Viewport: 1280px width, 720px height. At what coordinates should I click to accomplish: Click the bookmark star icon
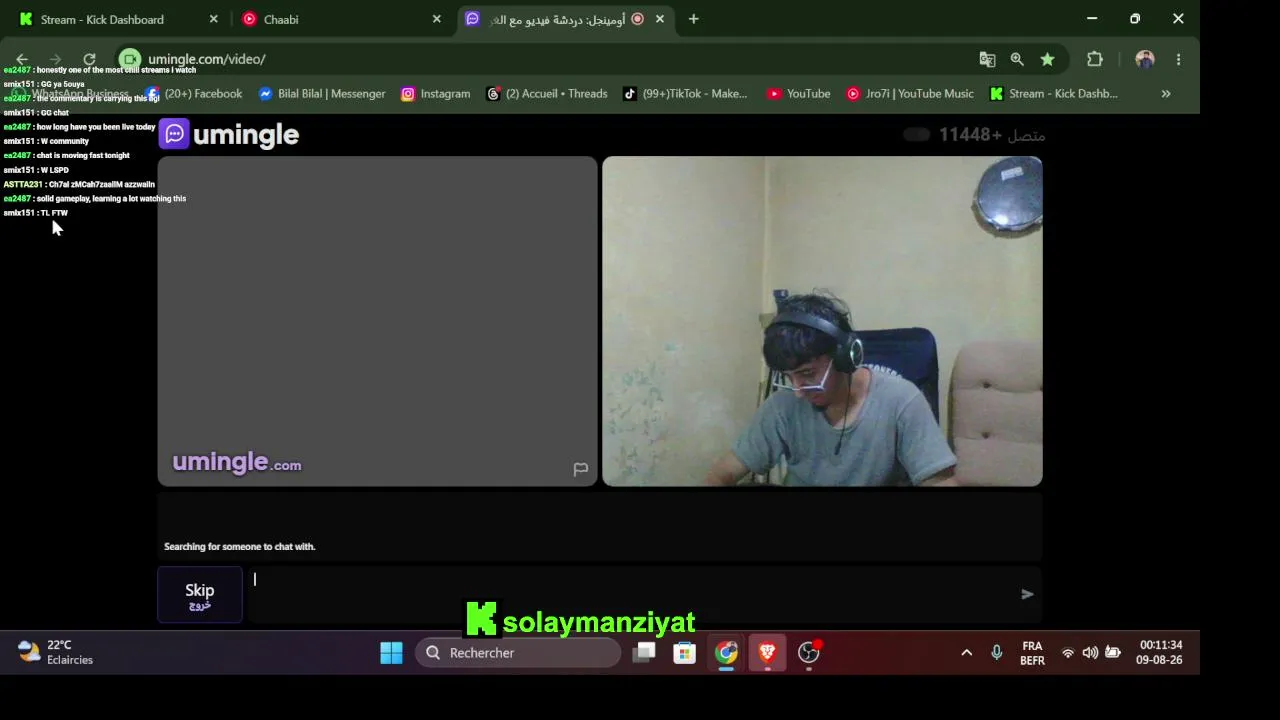tap(1047, 59)
